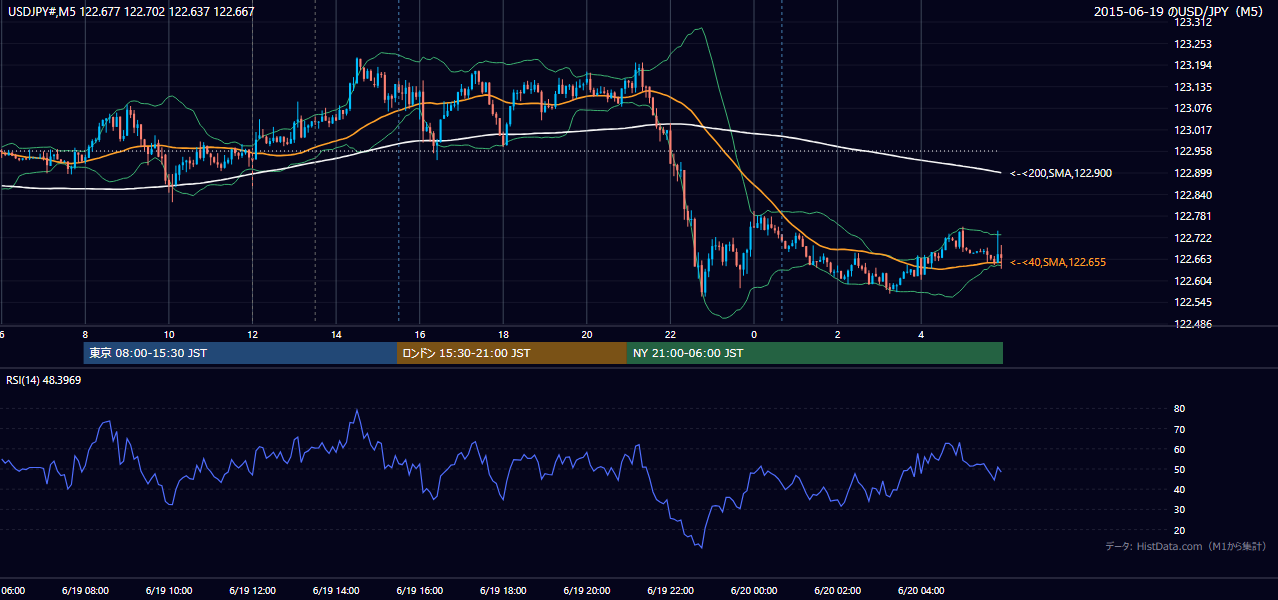Click price axis value 123.017

click(1192, 130)
